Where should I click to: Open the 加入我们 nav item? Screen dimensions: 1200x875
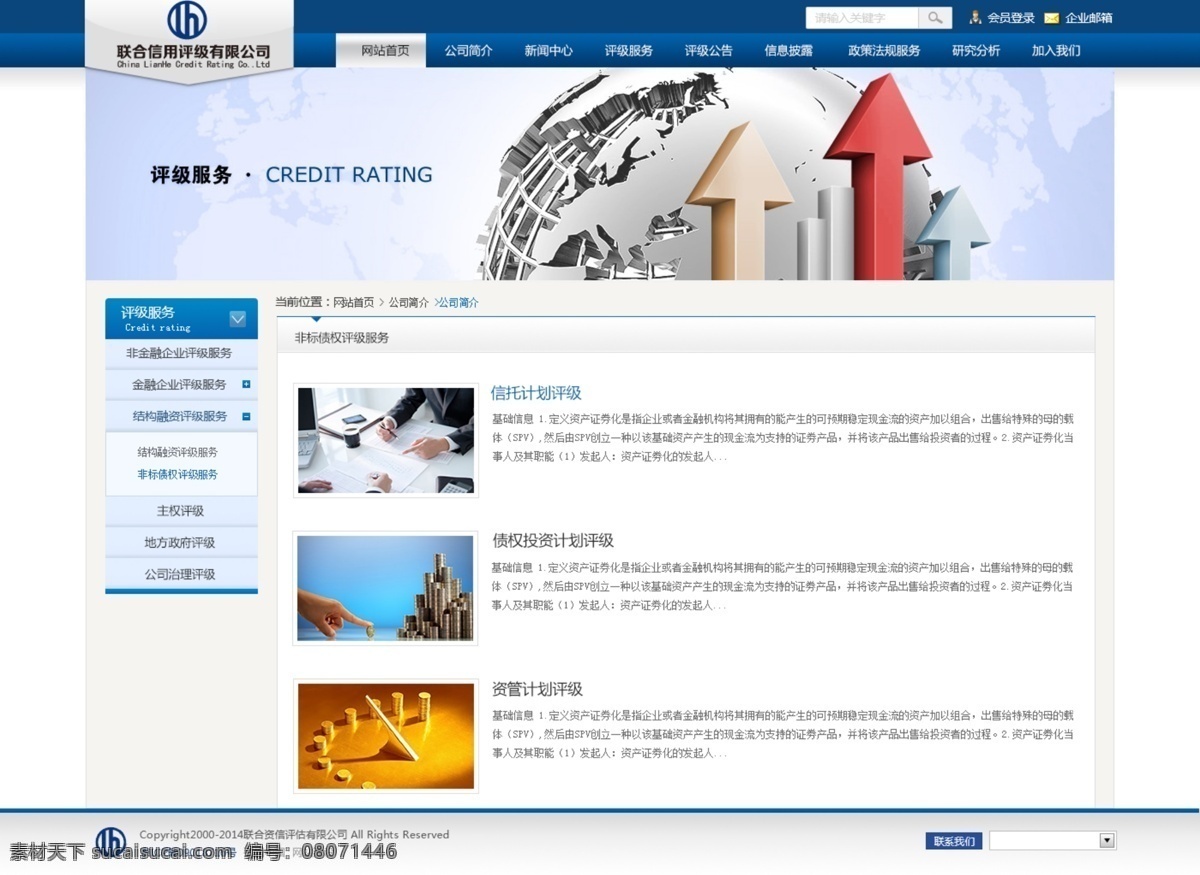[x=1056, y=50]
